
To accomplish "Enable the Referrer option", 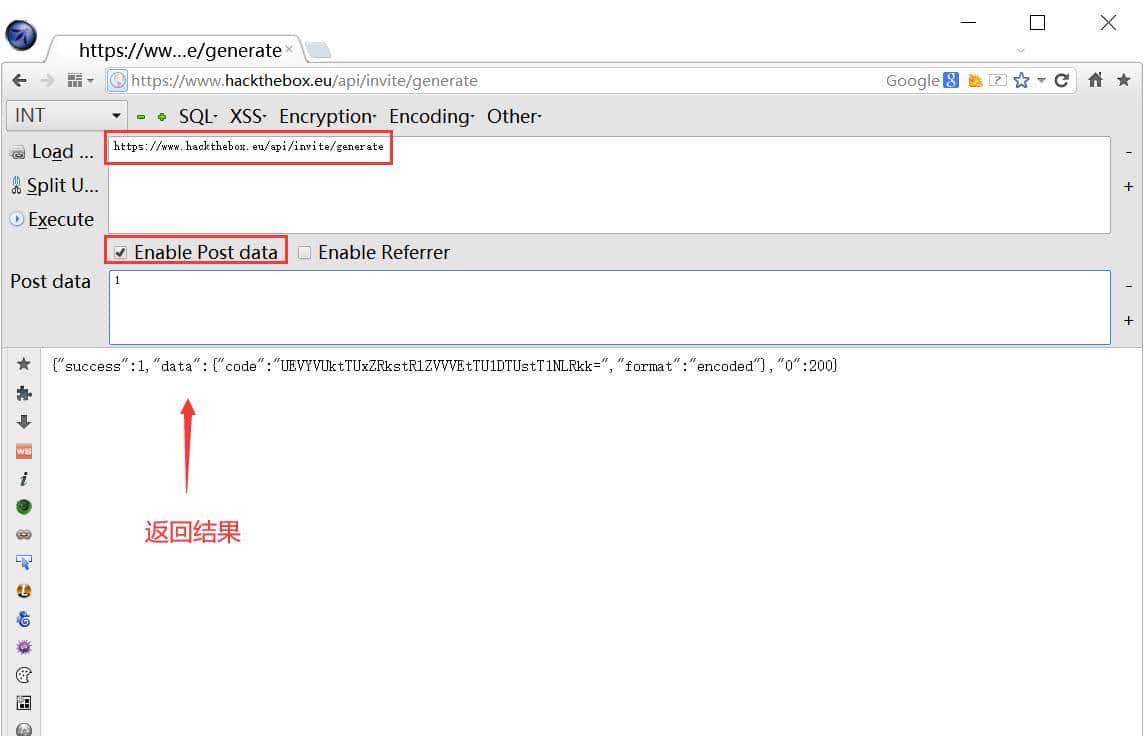I will coord(304,252).
